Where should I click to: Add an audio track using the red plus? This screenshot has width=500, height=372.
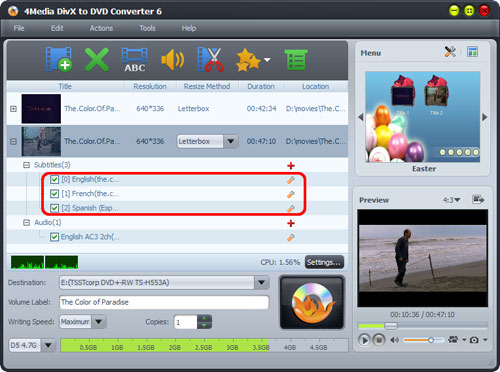tap(291, 223)
